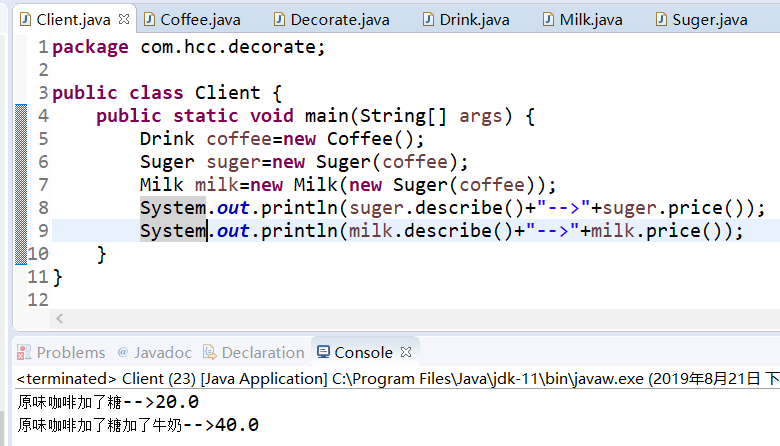Click the Problems view icon

[x=23, y=352]
